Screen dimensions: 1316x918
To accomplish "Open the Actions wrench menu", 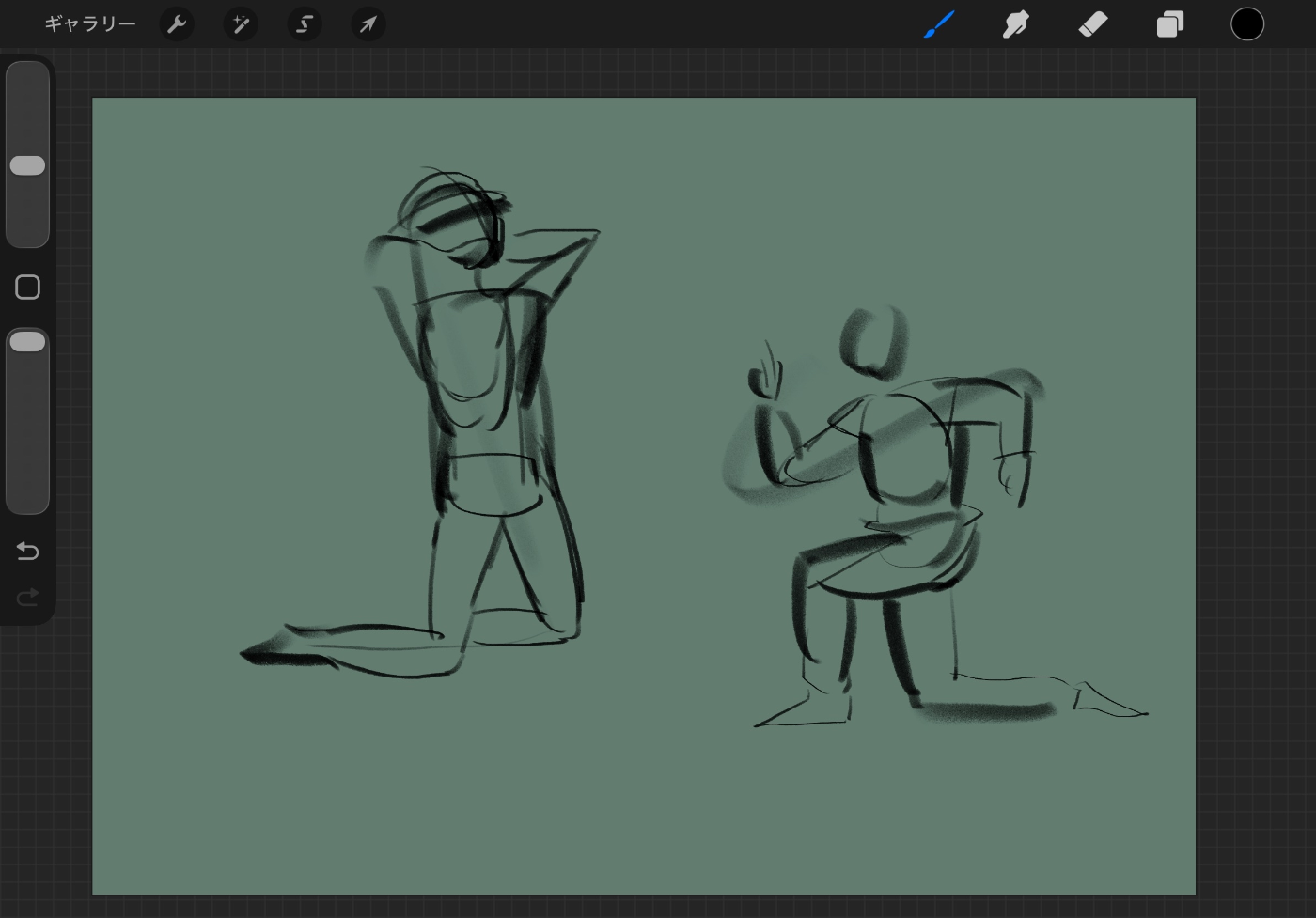I will coord(177,24).
